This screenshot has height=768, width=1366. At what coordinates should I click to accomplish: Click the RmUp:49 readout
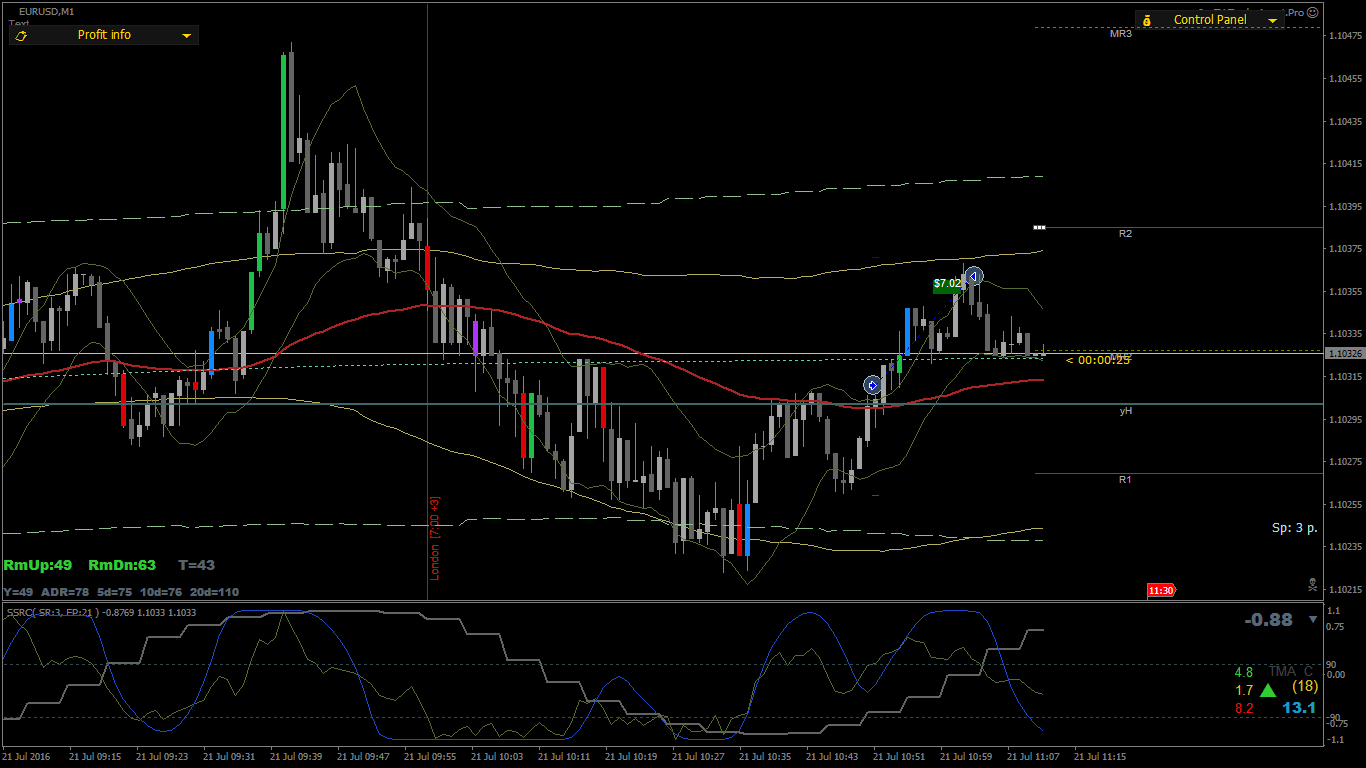point(38,566)
